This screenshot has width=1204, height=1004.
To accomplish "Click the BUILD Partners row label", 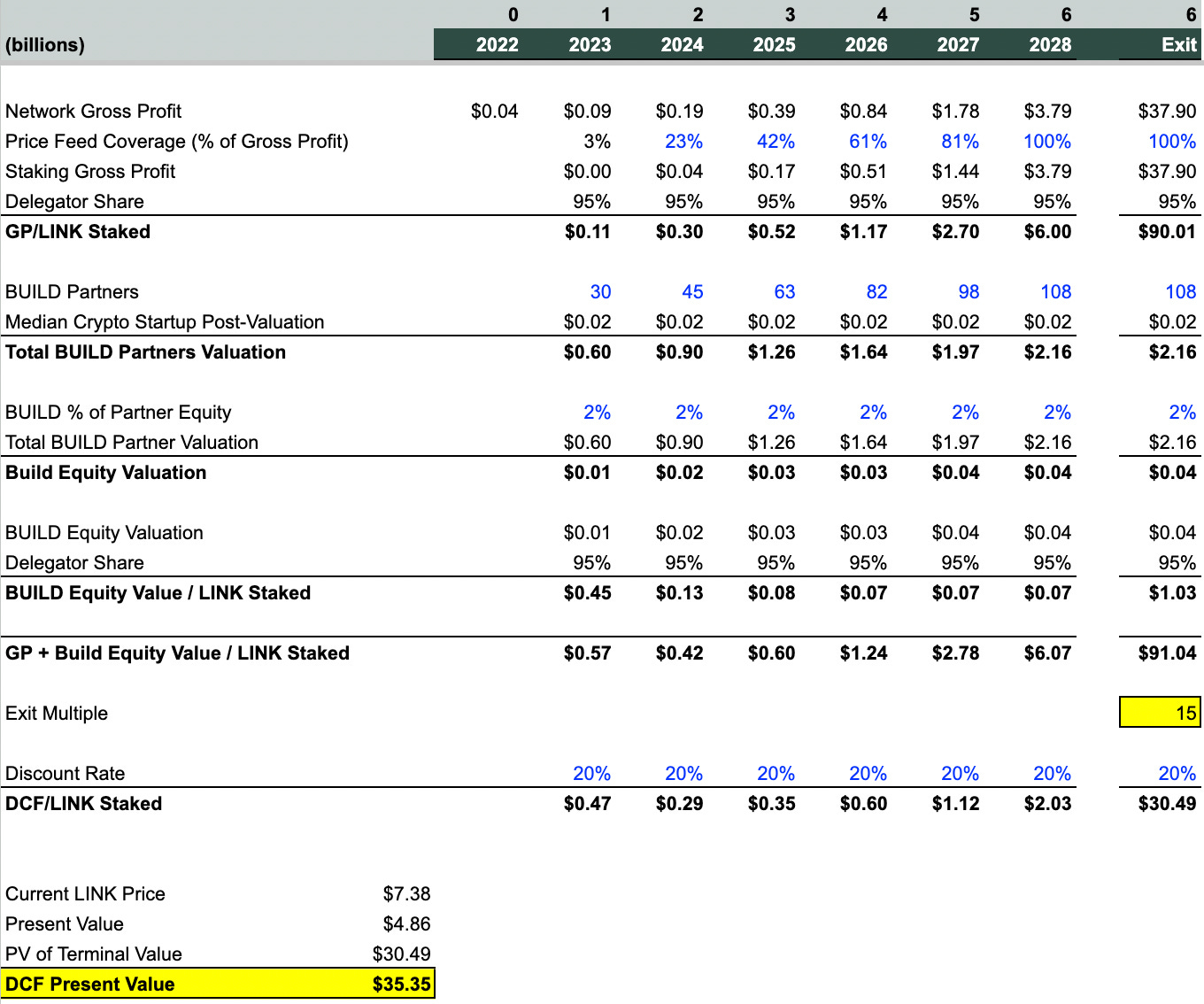I will pos(72,291).
